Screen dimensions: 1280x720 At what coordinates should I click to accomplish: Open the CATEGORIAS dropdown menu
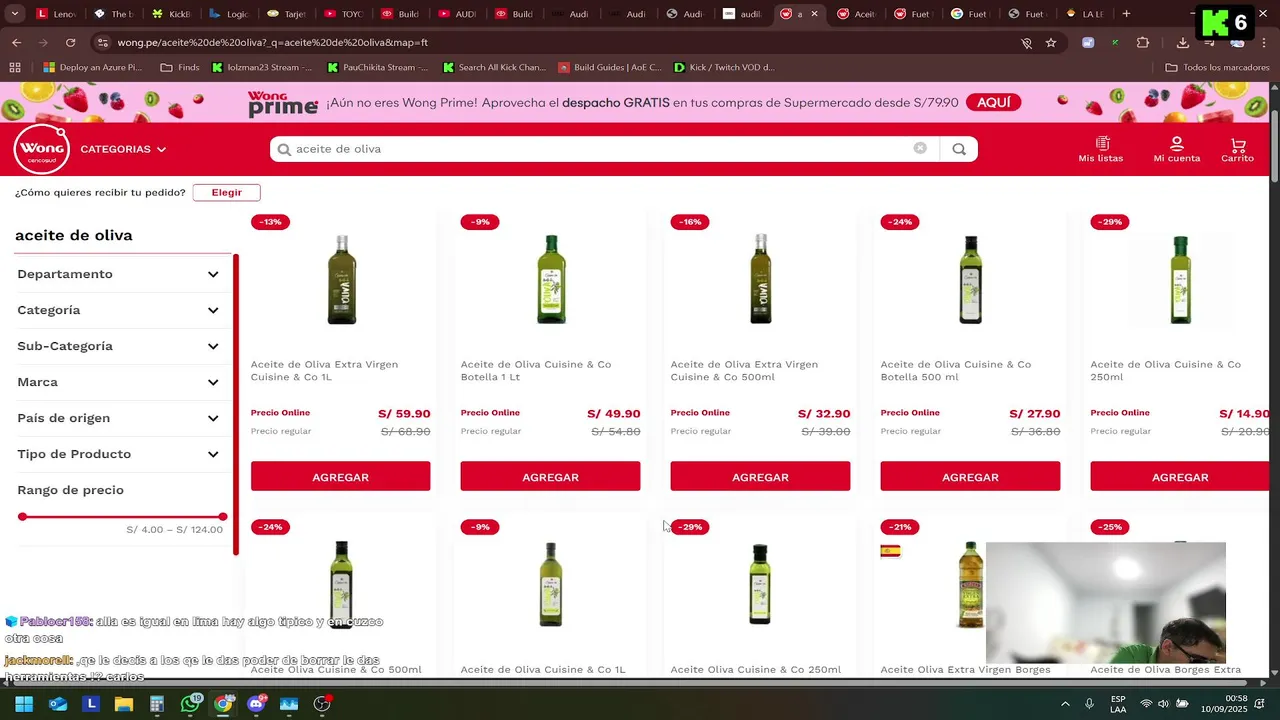click(x=123, y=149)
